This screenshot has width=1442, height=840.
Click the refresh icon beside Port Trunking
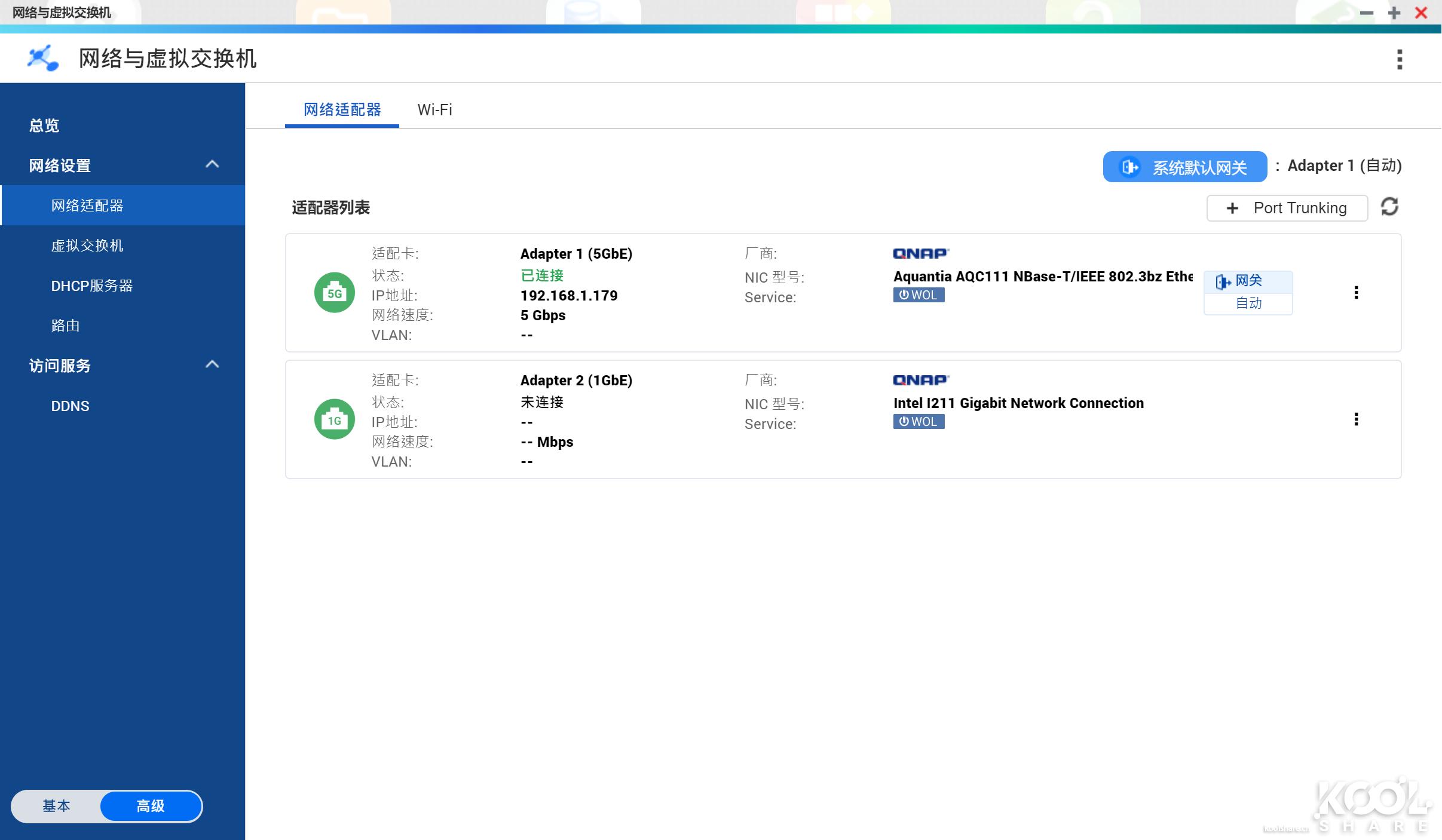click(1391, 206)
